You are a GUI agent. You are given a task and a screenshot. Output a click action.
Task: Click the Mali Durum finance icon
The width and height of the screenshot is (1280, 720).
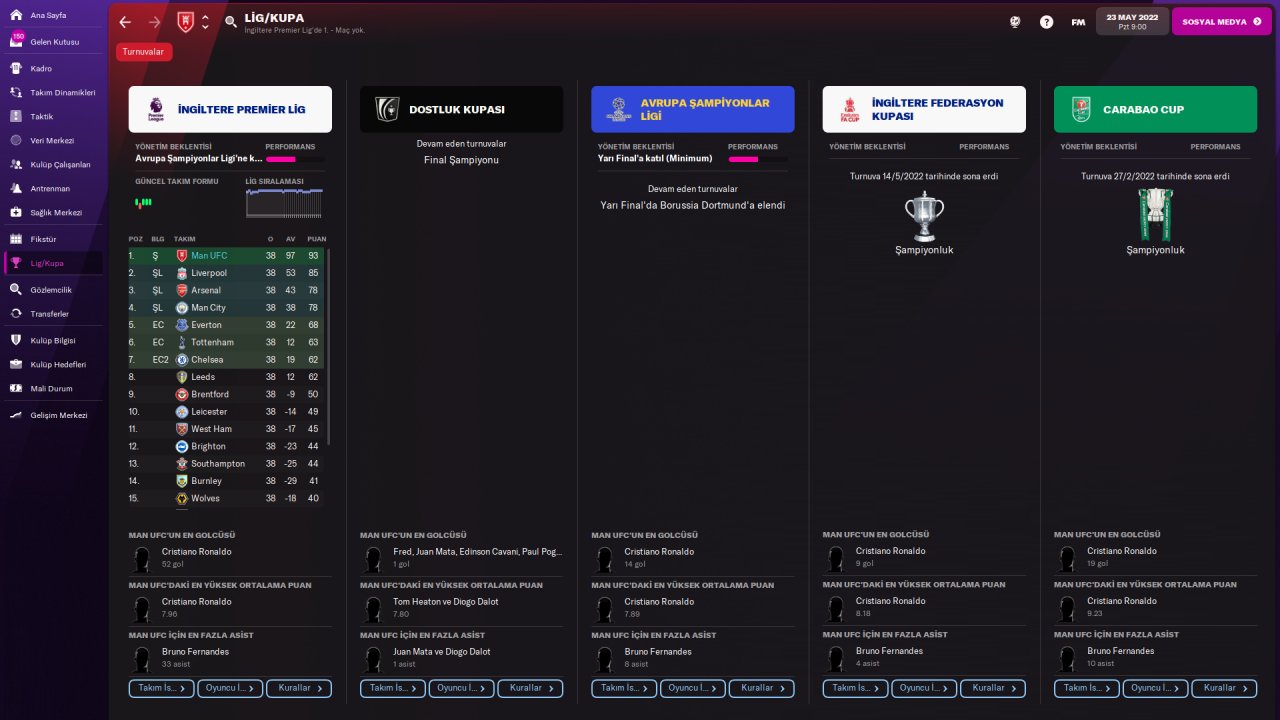(x=16, y=388)
